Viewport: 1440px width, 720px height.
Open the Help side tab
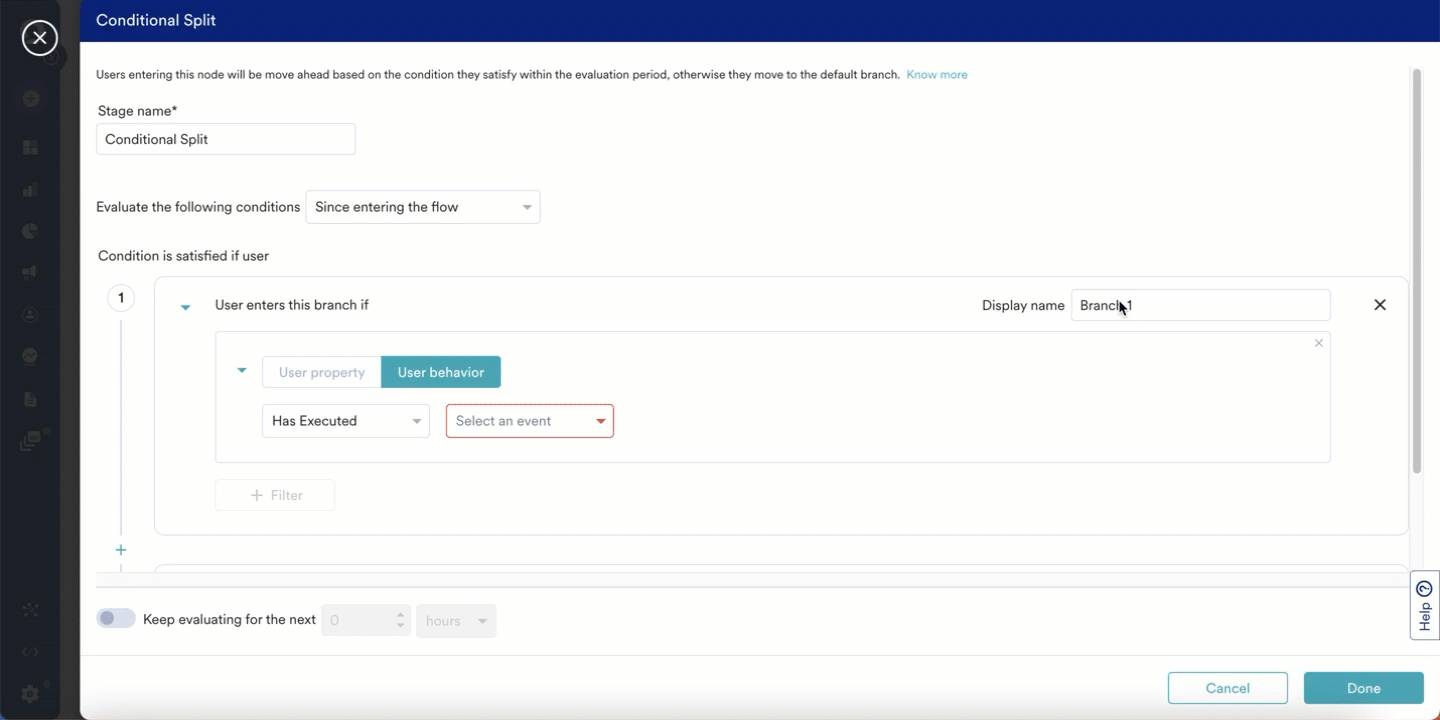point(1425,605)
